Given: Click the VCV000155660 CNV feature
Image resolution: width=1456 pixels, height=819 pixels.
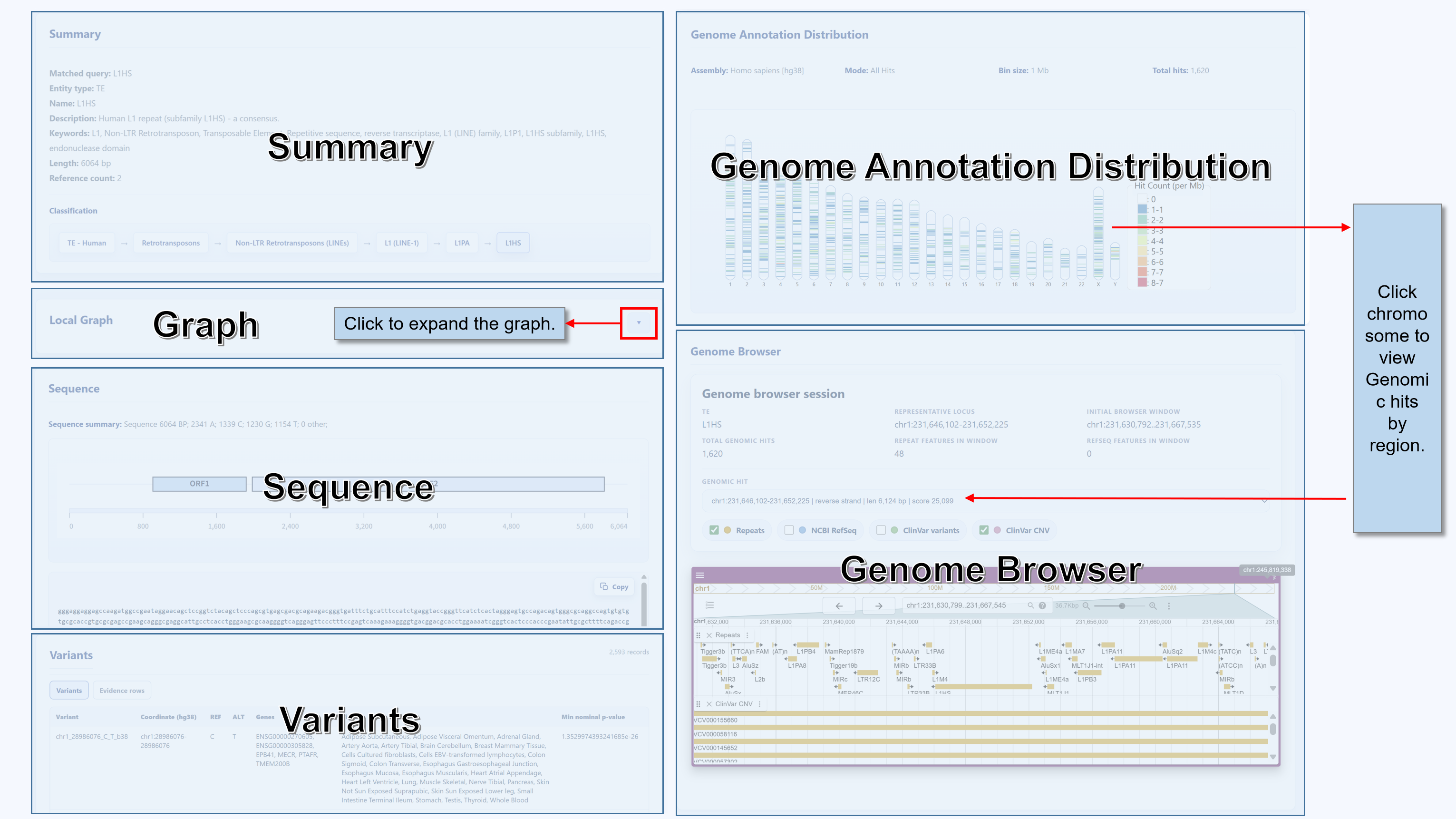Looking at the screenshot, I should (x=980, y=713).
